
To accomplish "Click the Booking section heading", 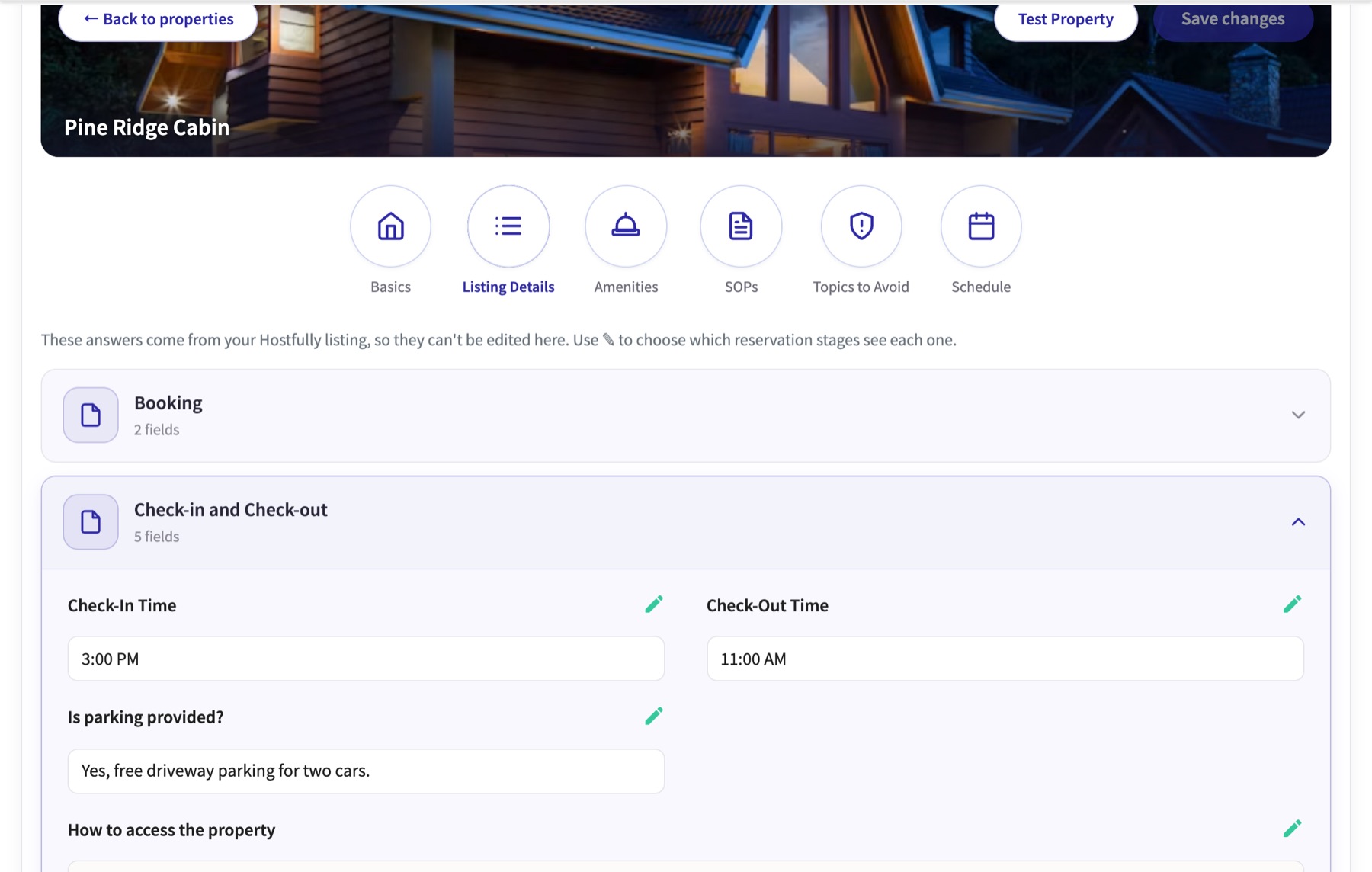I will [168, 402].
